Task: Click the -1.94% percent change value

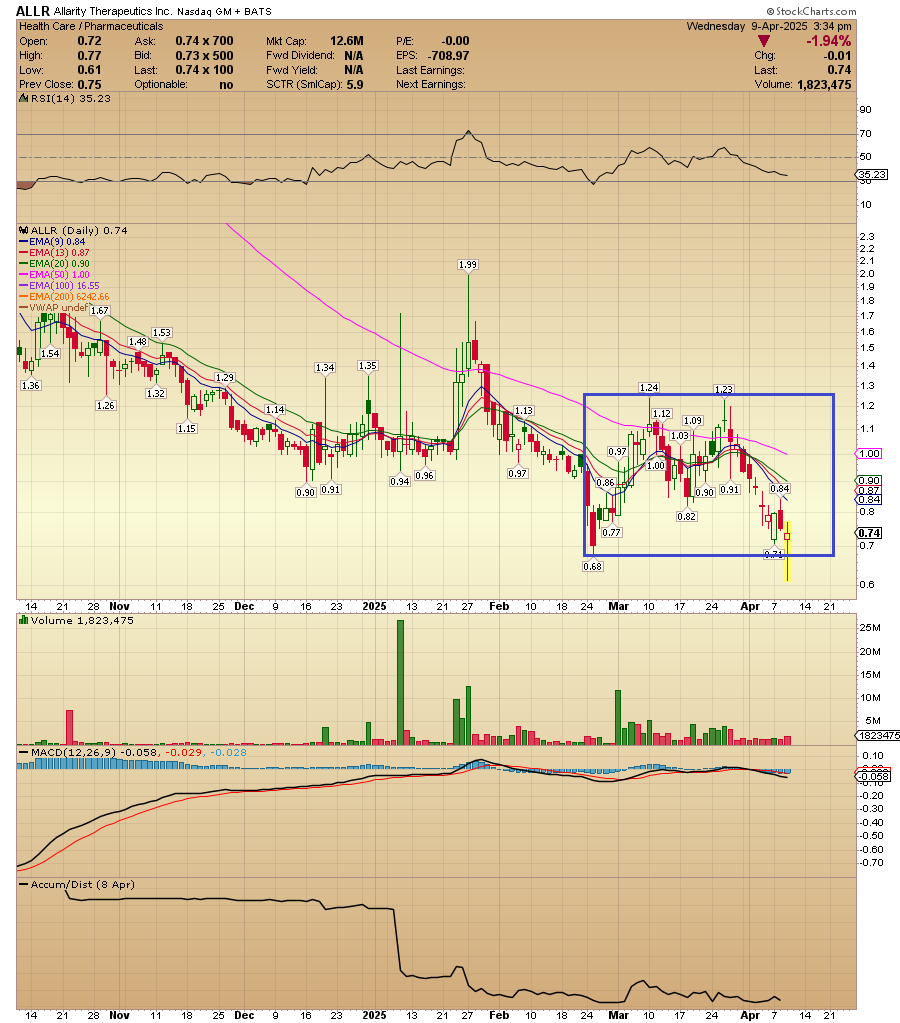Action: click(x=828, y=41)
